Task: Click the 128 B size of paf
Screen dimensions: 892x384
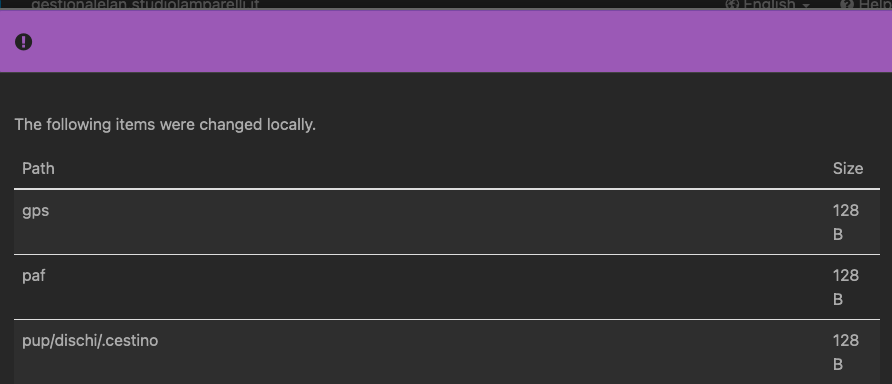Action: [846, 287]
